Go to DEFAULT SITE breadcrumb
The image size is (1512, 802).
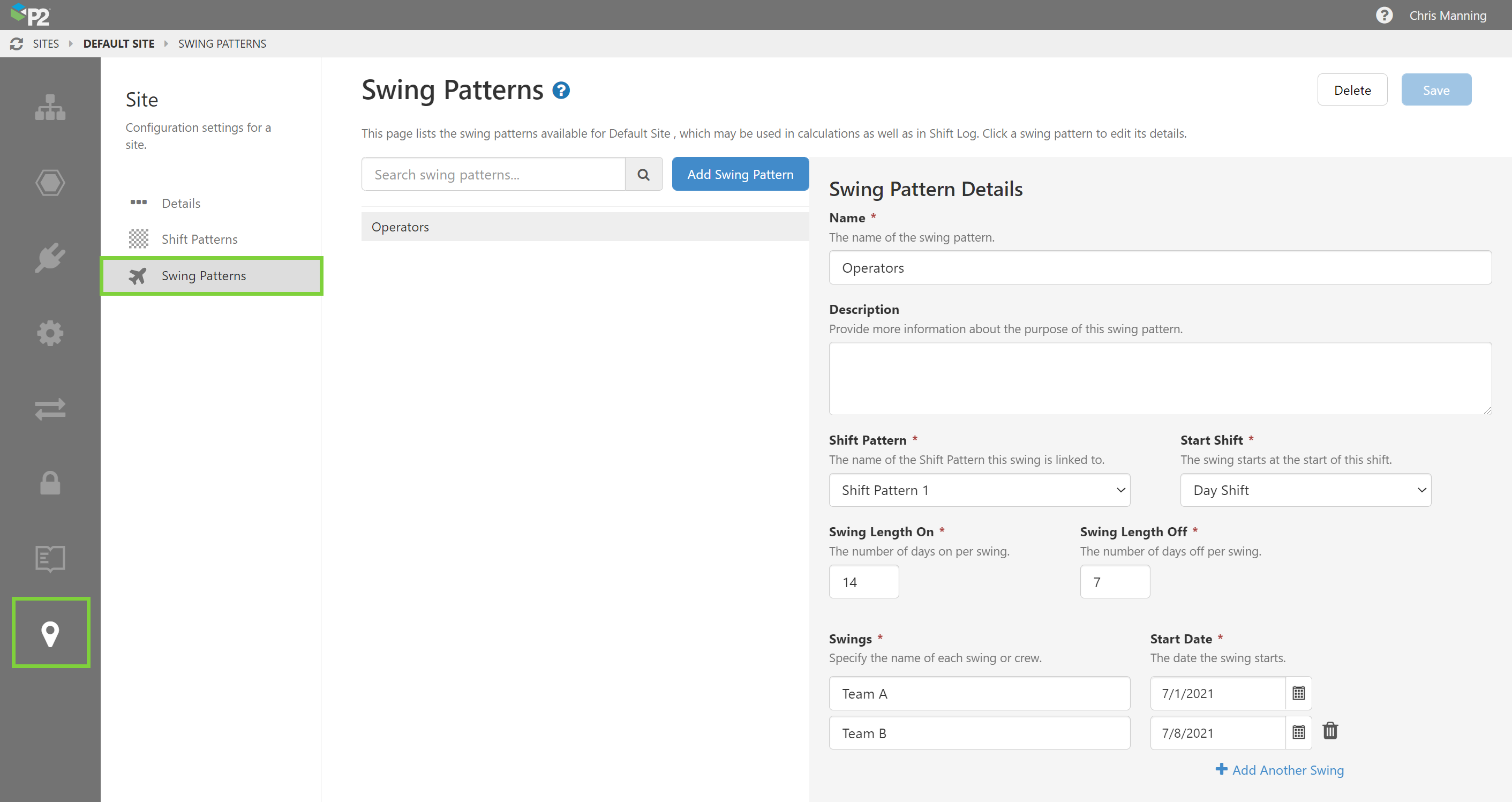pos(118,43)
